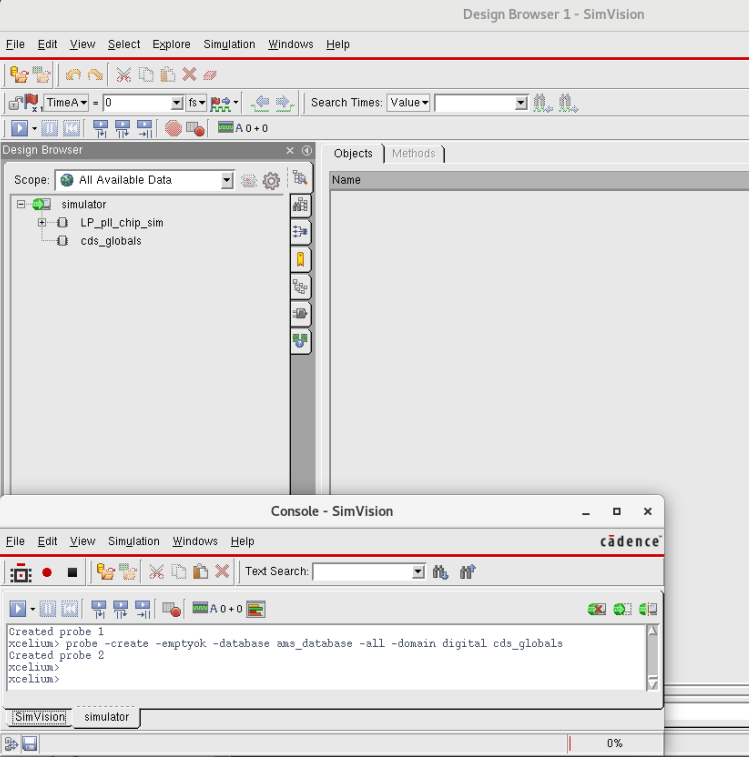749x757 pixels.
Task: Open the Search Times Value dropdown
Action: (409, 103)
